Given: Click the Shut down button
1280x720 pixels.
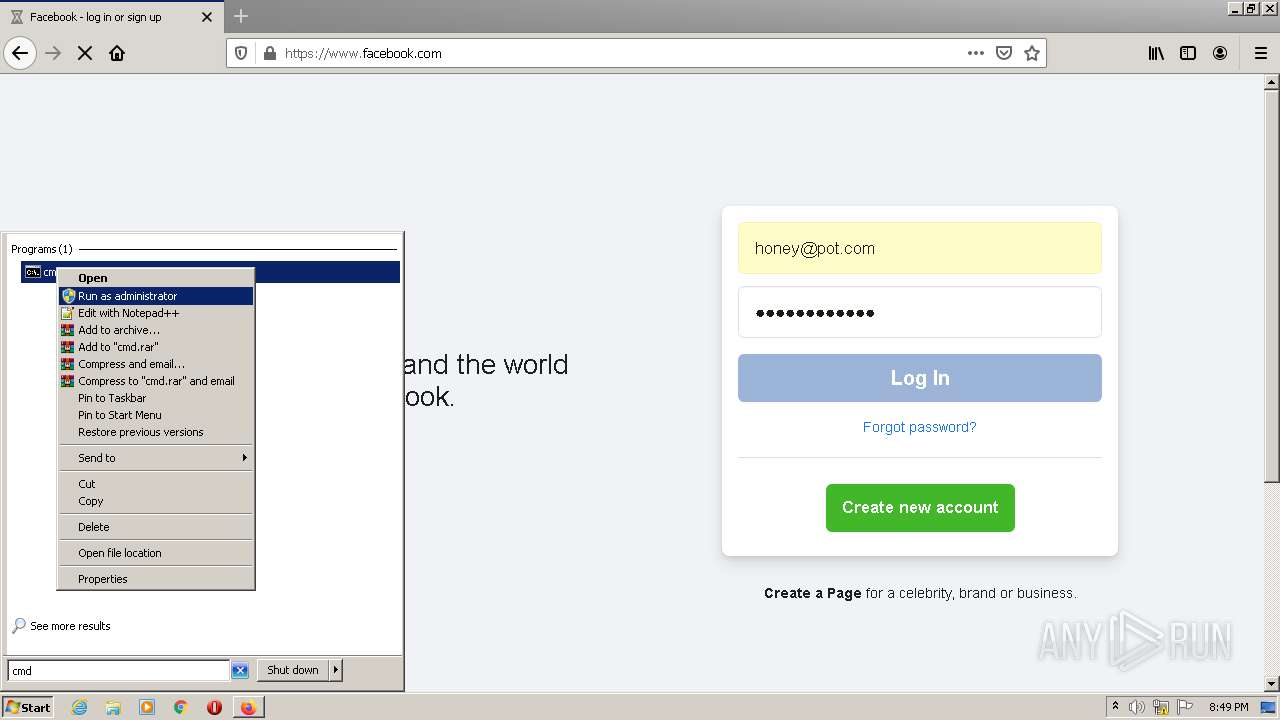Looking at the screenshot, I should click(293, 670).
